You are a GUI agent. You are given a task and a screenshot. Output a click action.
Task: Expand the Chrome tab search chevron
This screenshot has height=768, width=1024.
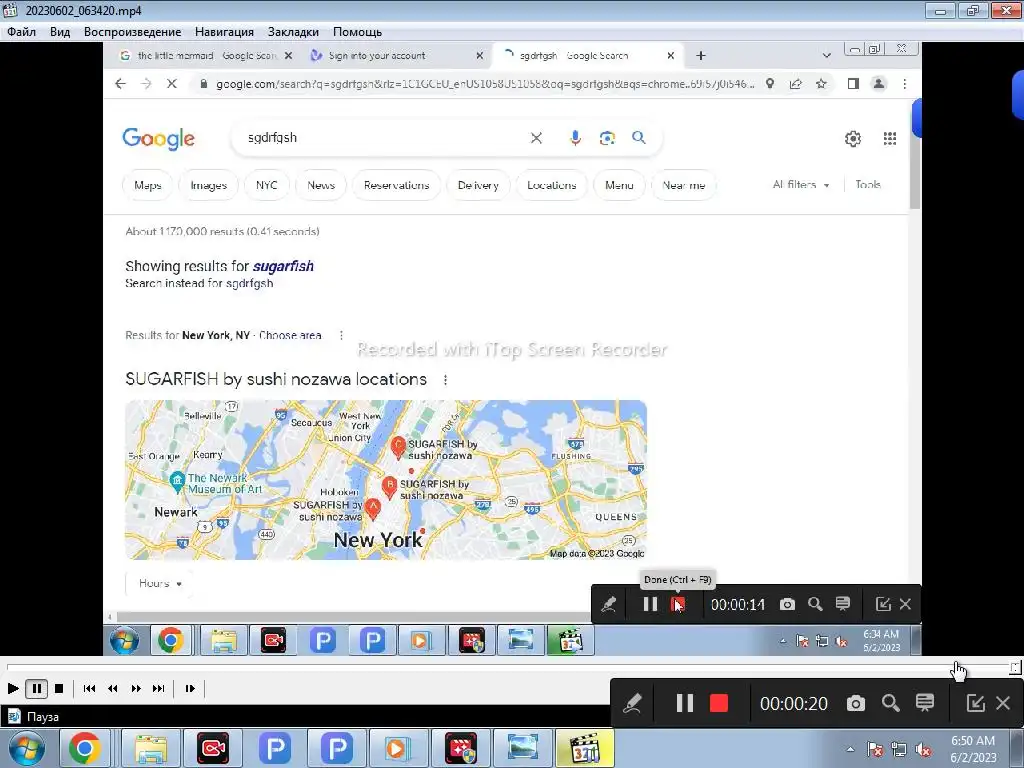(827, 56)
